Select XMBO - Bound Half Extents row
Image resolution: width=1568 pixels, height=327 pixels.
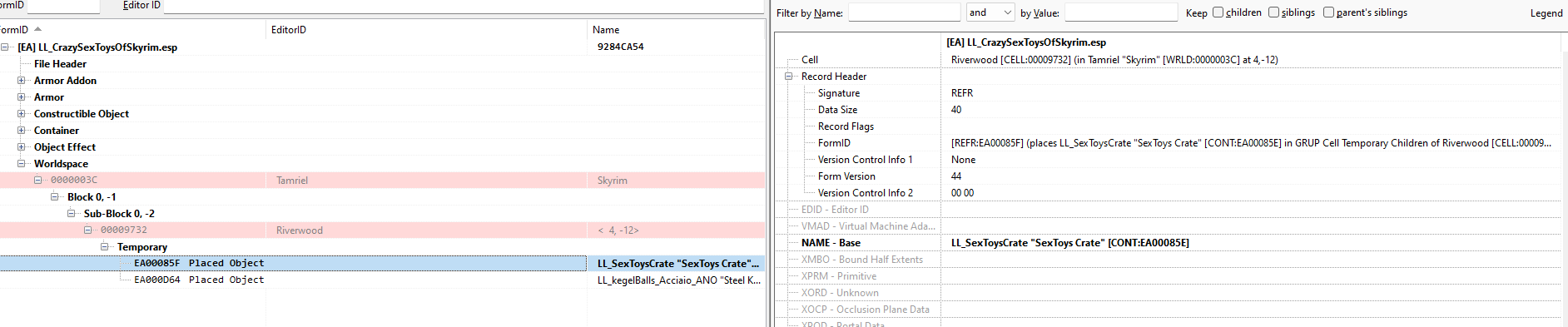click(x=1169, y=260)
